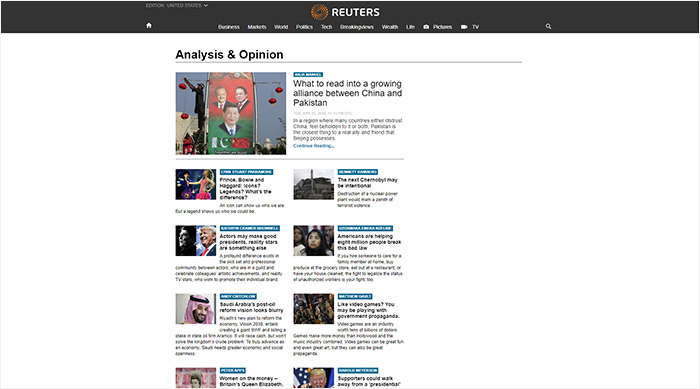Open the Chernobyl reactor thumbnail

pos(313,184)
